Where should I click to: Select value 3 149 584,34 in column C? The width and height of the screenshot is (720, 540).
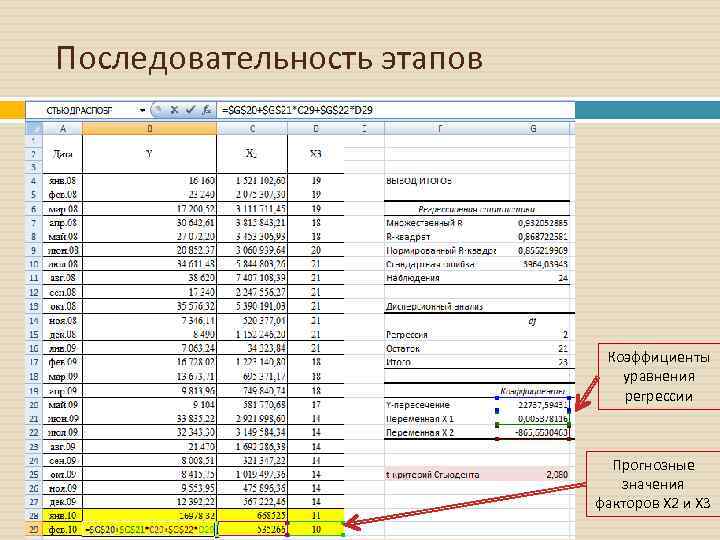point(252,433)
